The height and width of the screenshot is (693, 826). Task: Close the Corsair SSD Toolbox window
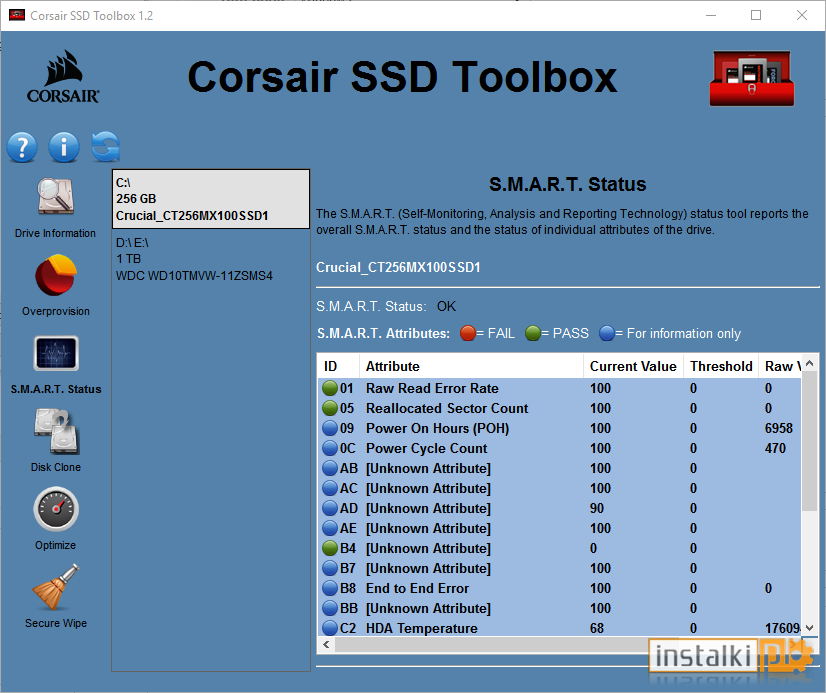pos(802,15)
